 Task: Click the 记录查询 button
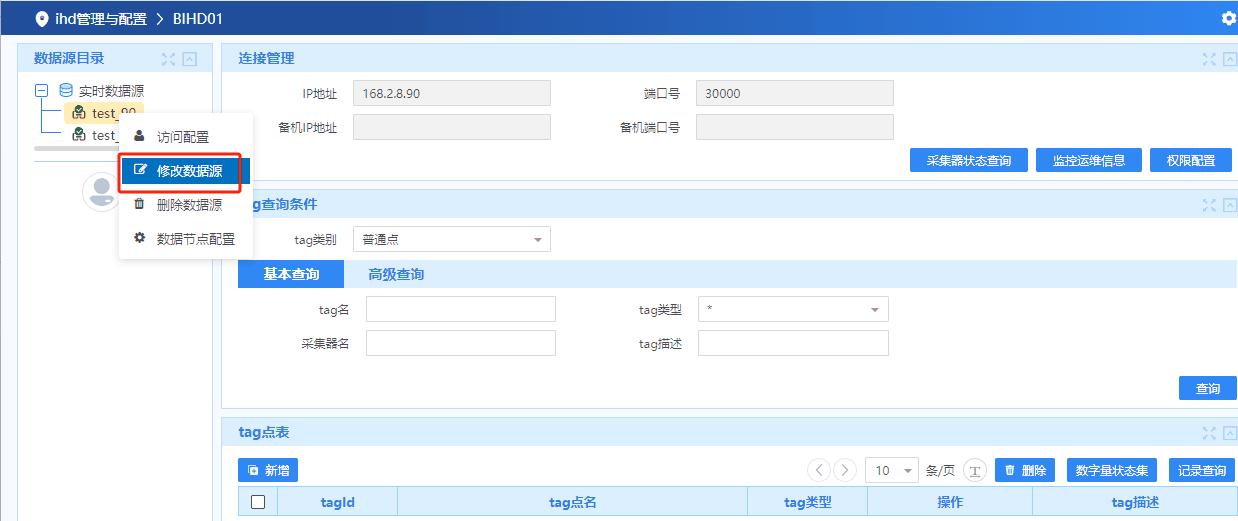[1202, 470]
